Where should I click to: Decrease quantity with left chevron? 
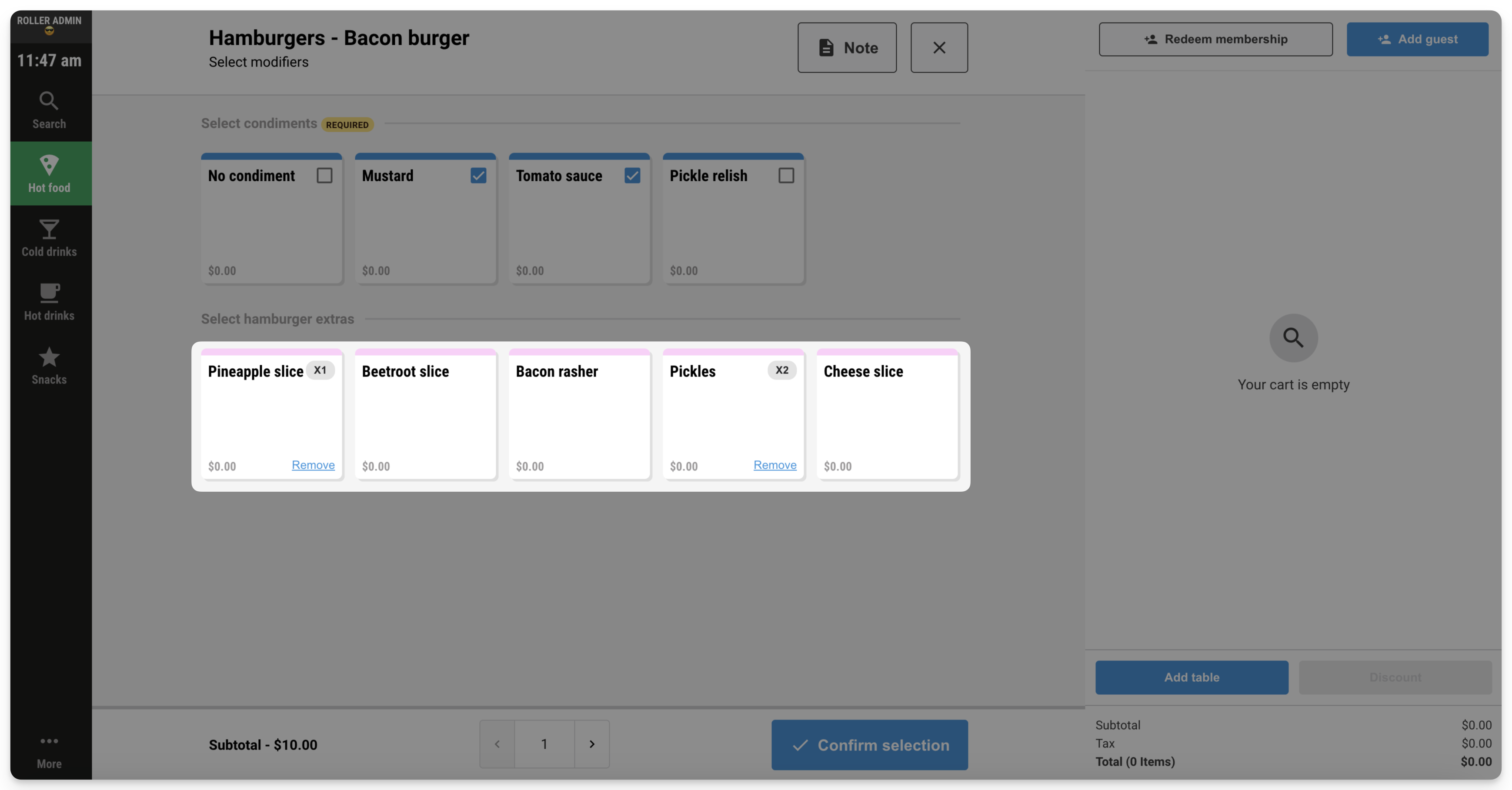497,743
